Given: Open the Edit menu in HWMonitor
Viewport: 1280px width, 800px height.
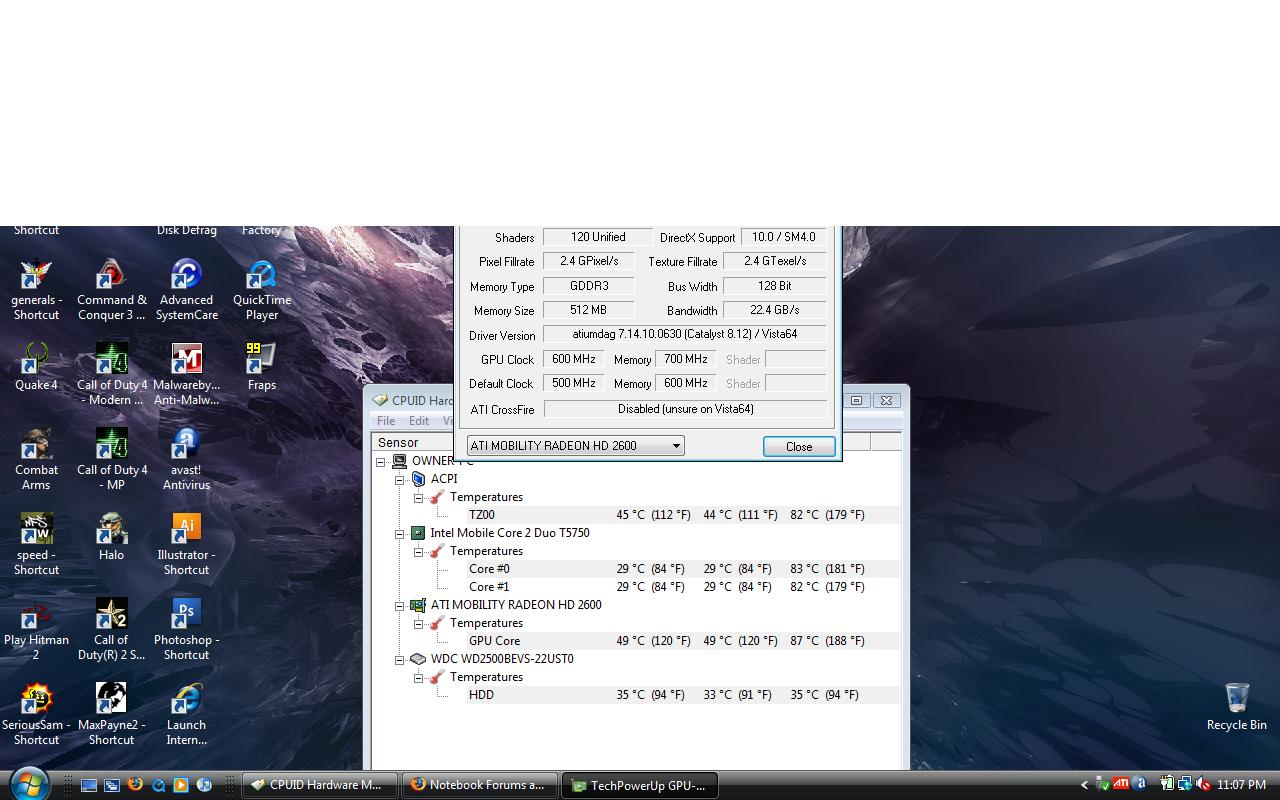Looking at the screenshot, I should tap(419, 421).
